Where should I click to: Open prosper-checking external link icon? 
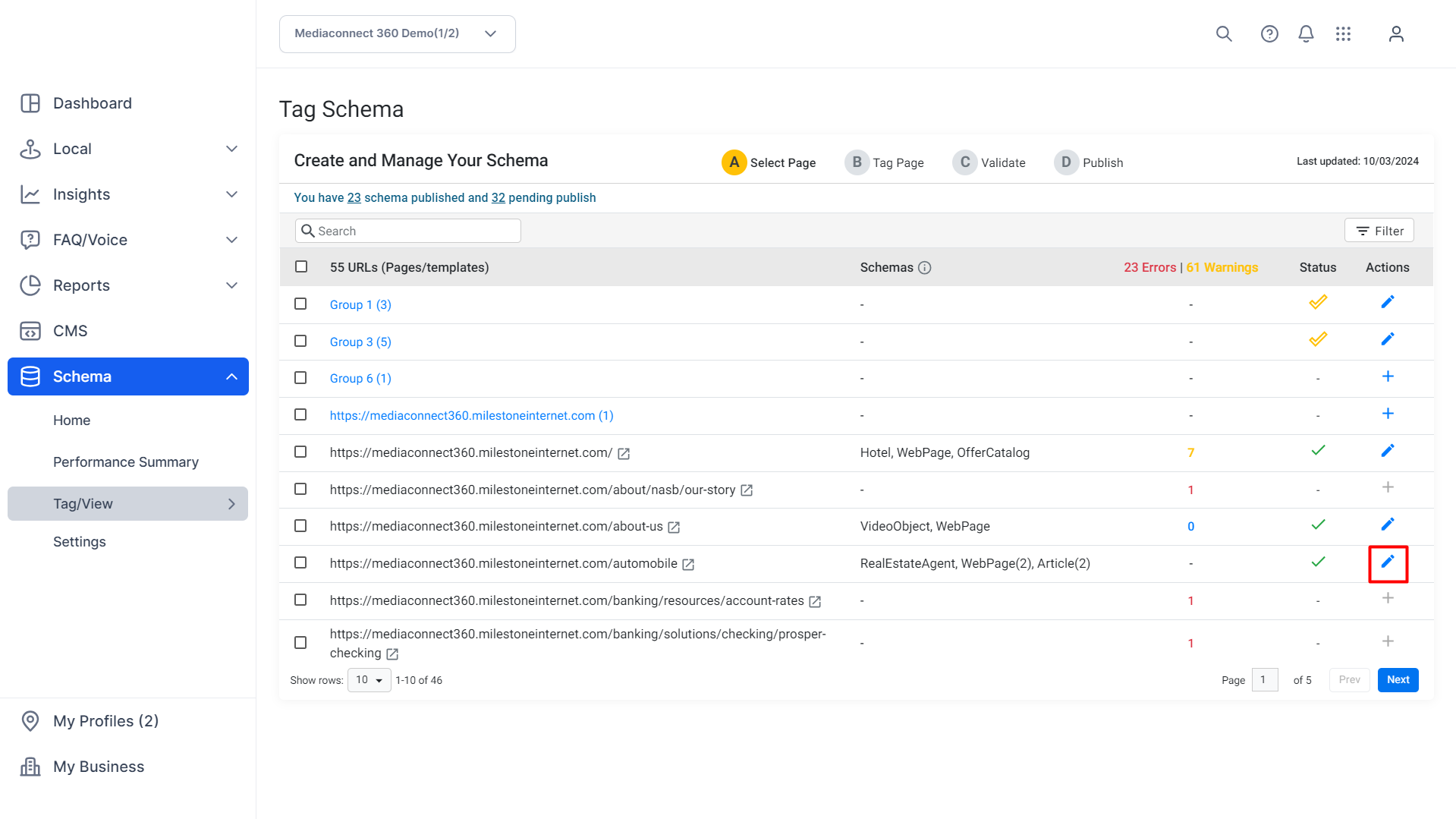point(392,654)
